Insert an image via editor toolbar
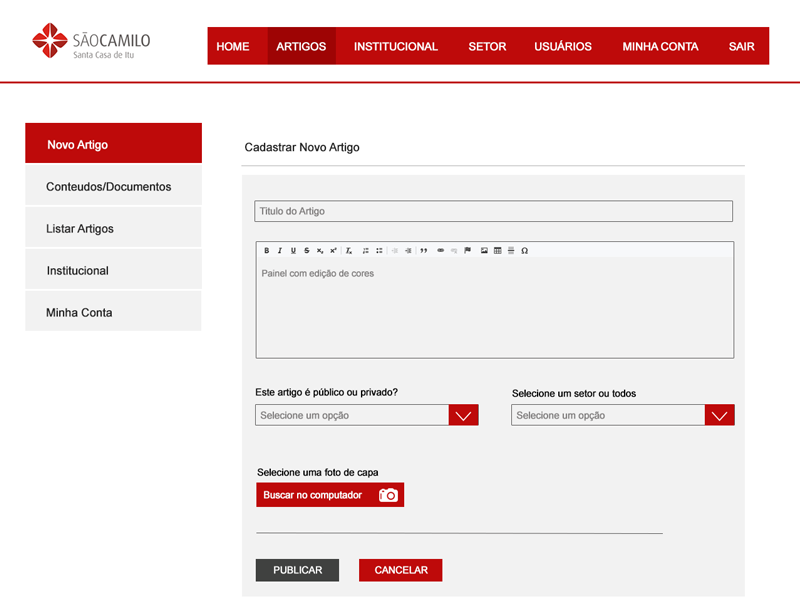800x600 pixels. 485,250
